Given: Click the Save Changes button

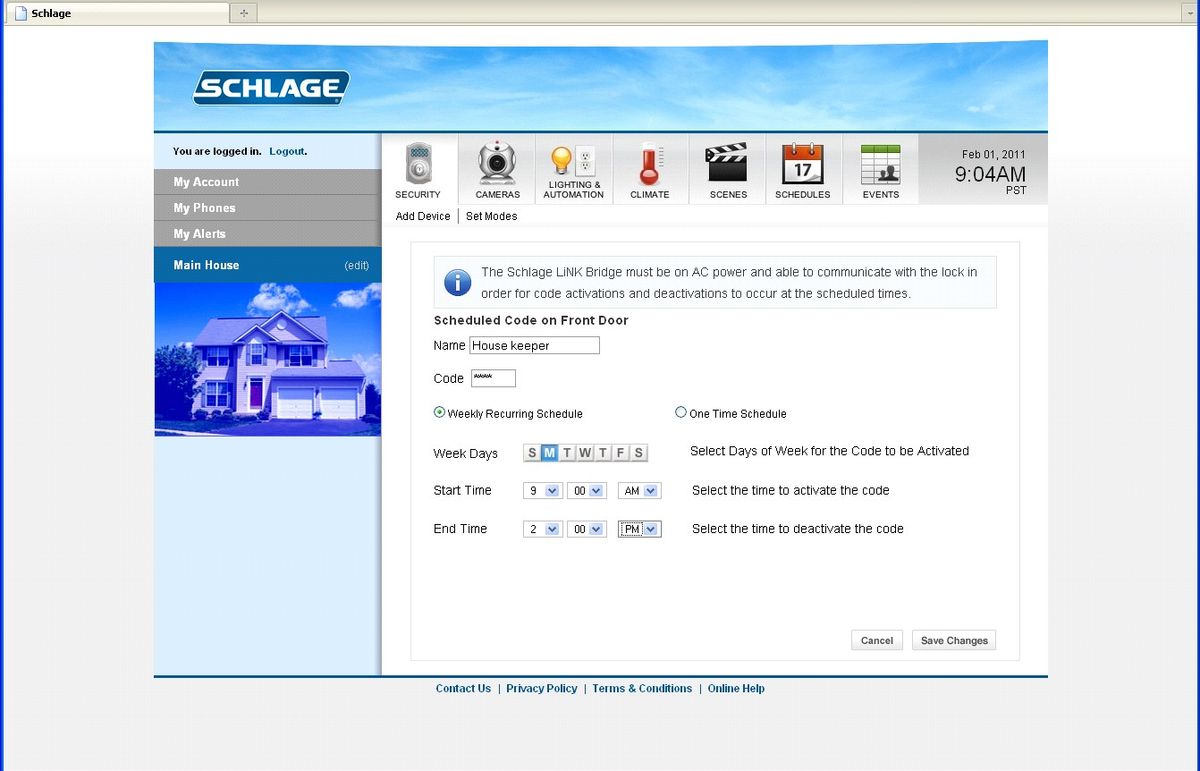Looking at the screenshot, I should click(954, 640).
